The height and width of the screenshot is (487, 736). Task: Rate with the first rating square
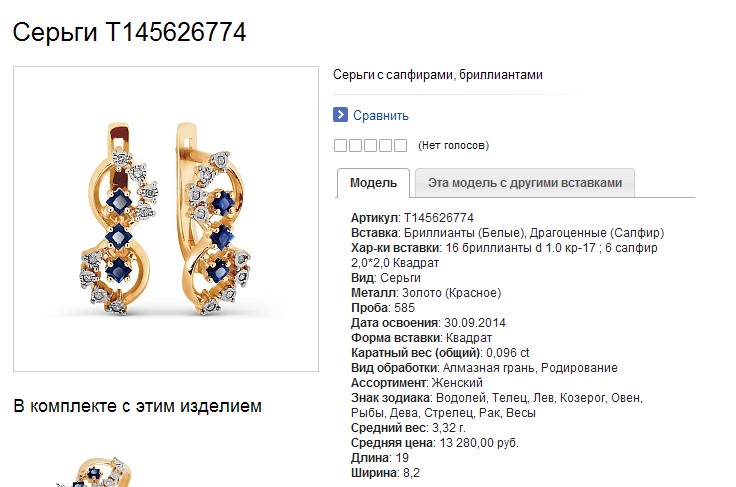pos(340,145)
